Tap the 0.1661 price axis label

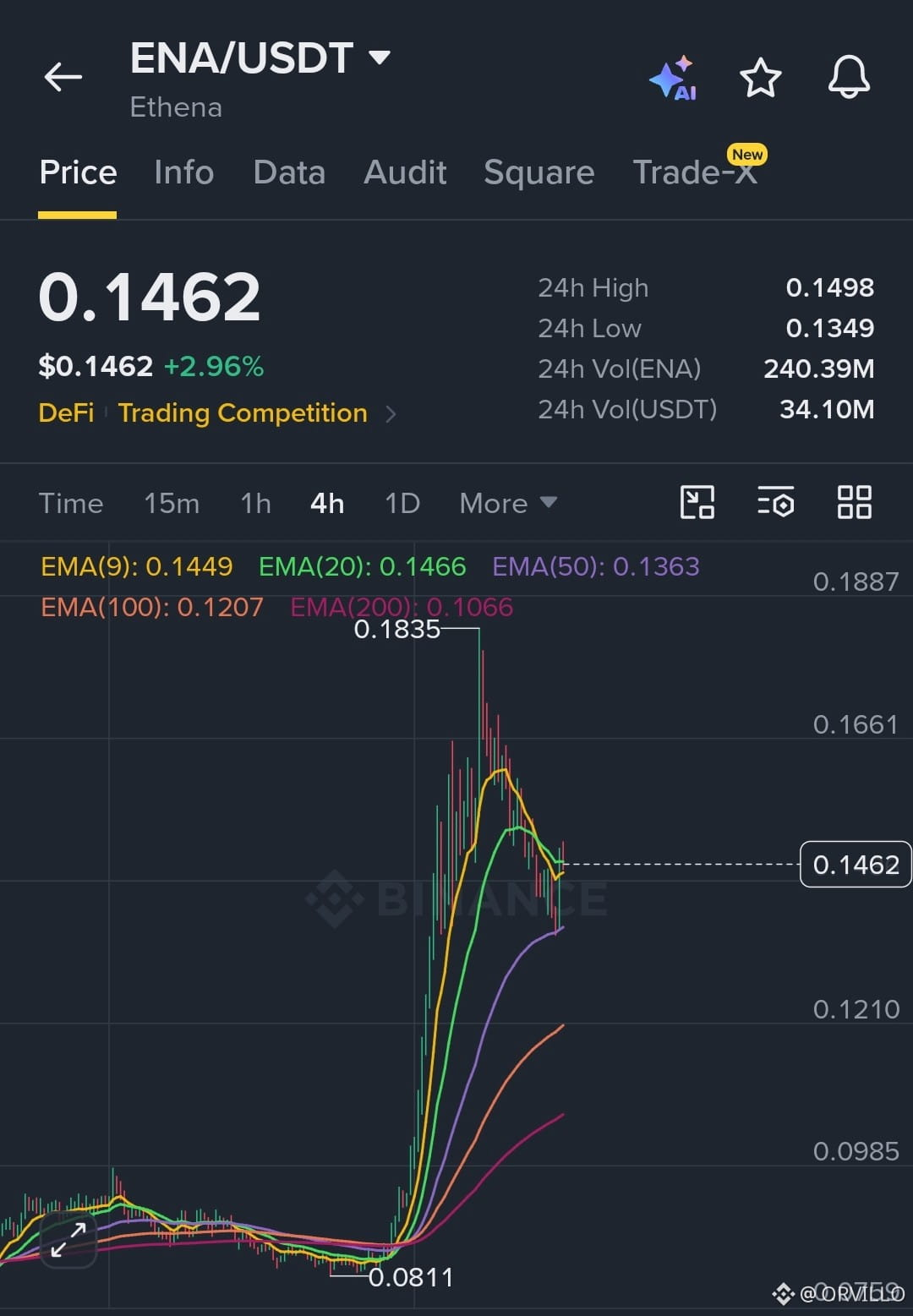click(x=856, y=724)
